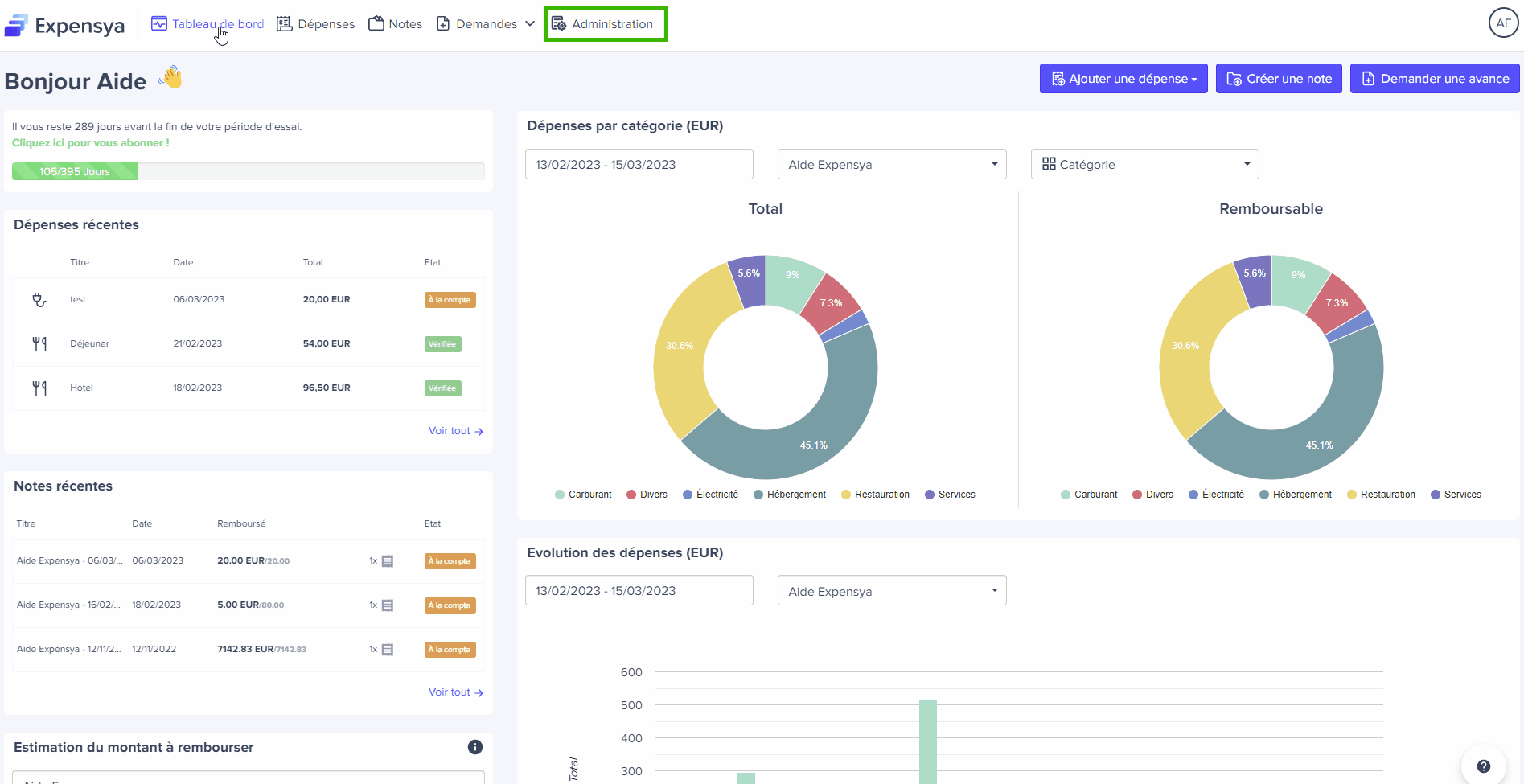
Task: Click date range field in Evolution des dépenses
Action: [639, 590]
